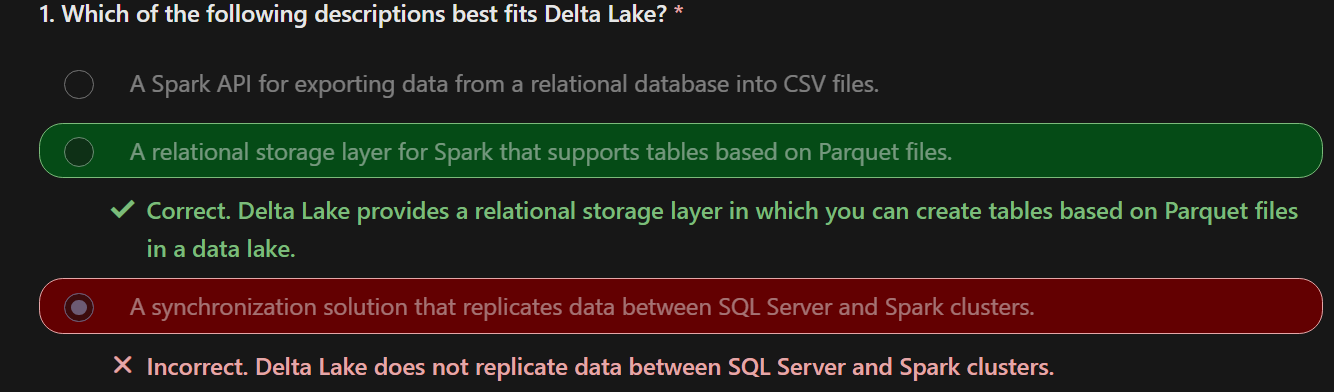The height and width of the screenshot is (392, 1334).
Task: Click the red required asterisk after the question
Action: tap(679, 17)
